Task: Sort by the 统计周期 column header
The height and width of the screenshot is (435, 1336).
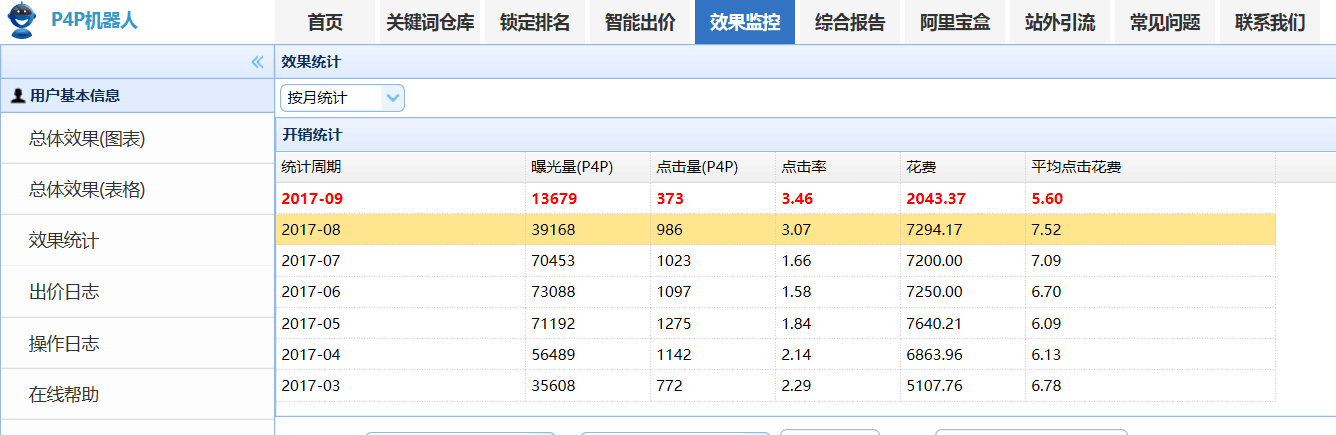Action: tap(400, 167)
